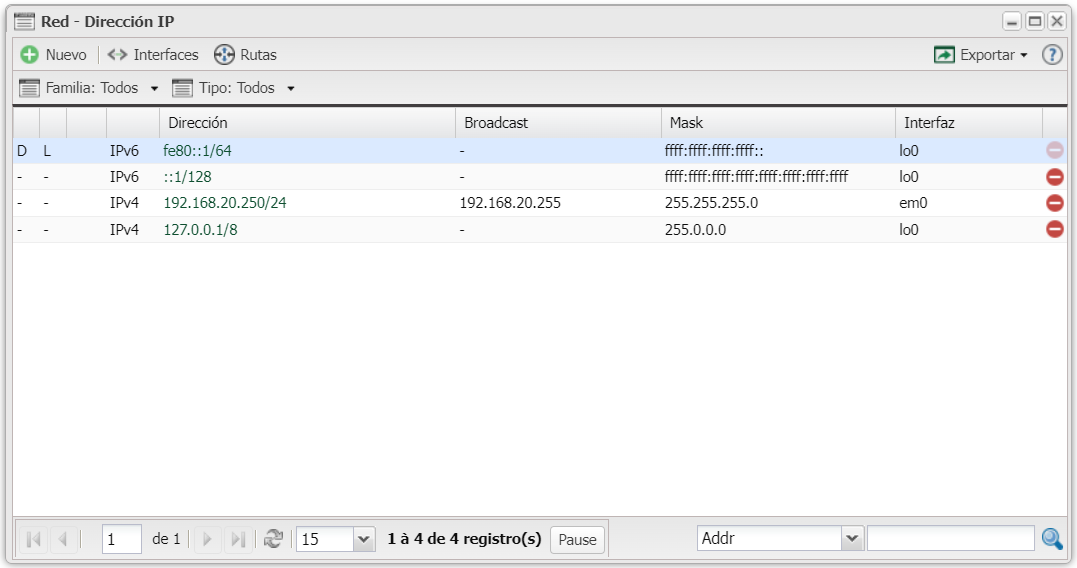Open the fe80::1/64 address link

(198, 151)
